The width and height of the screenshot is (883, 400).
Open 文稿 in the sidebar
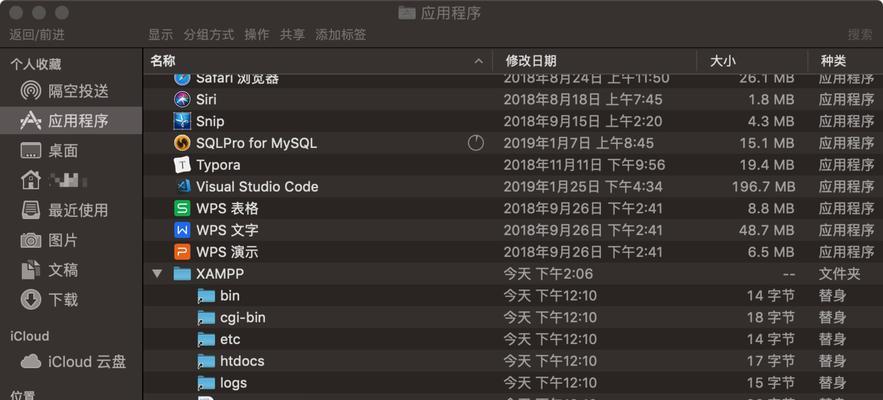pos(71,270)
